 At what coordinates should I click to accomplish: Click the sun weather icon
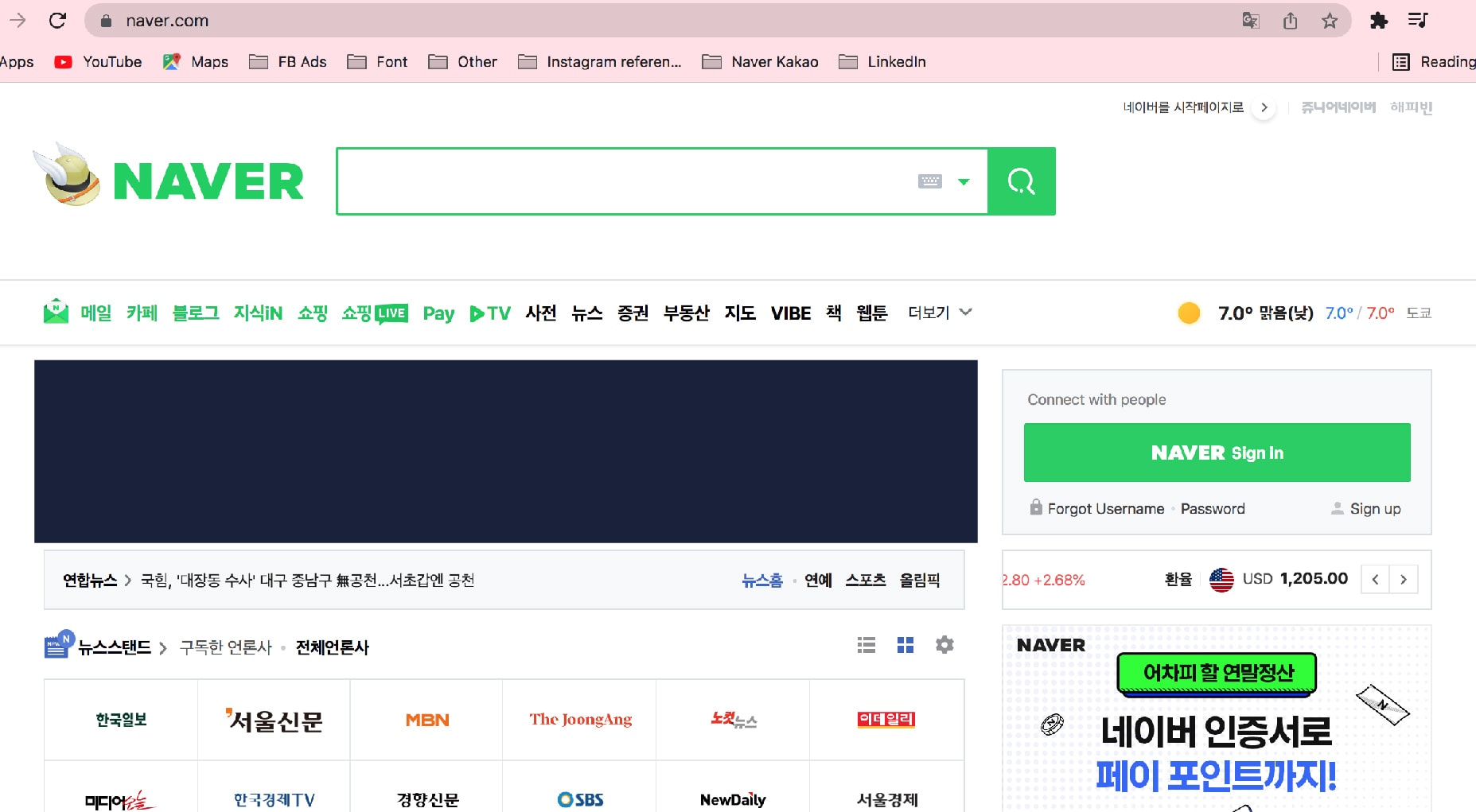(1189, 313)
